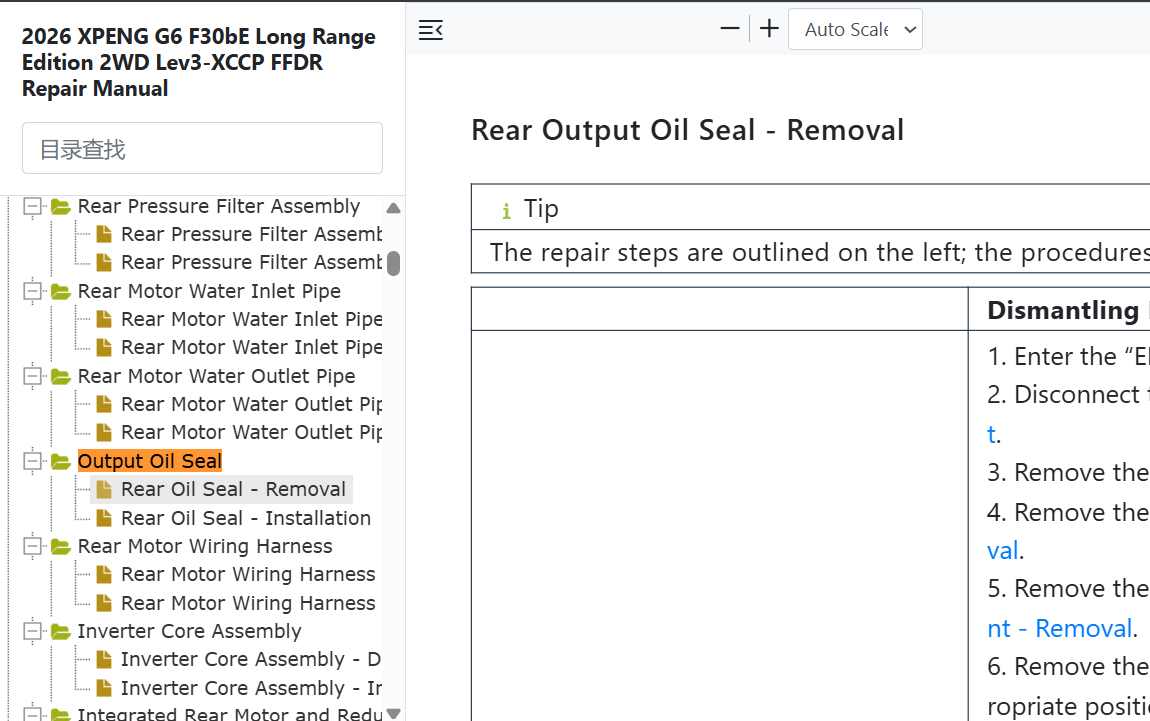Focus the 目录查找 search field
The height and width of the screenshot is (721, 1150).
202,148
